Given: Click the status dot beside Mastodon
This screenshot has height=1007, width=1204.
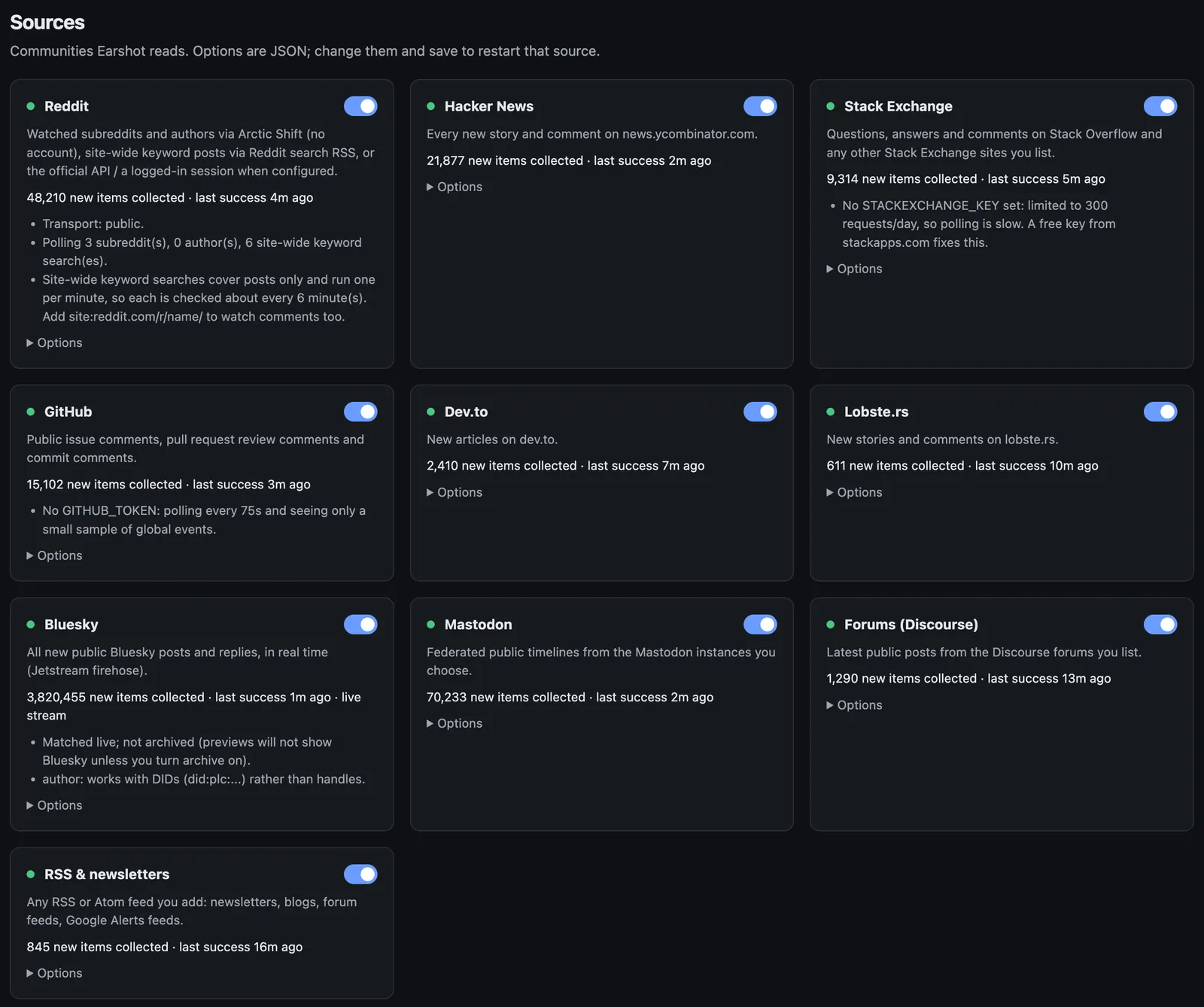Looking at the screenshot, I should pos(431,625).
